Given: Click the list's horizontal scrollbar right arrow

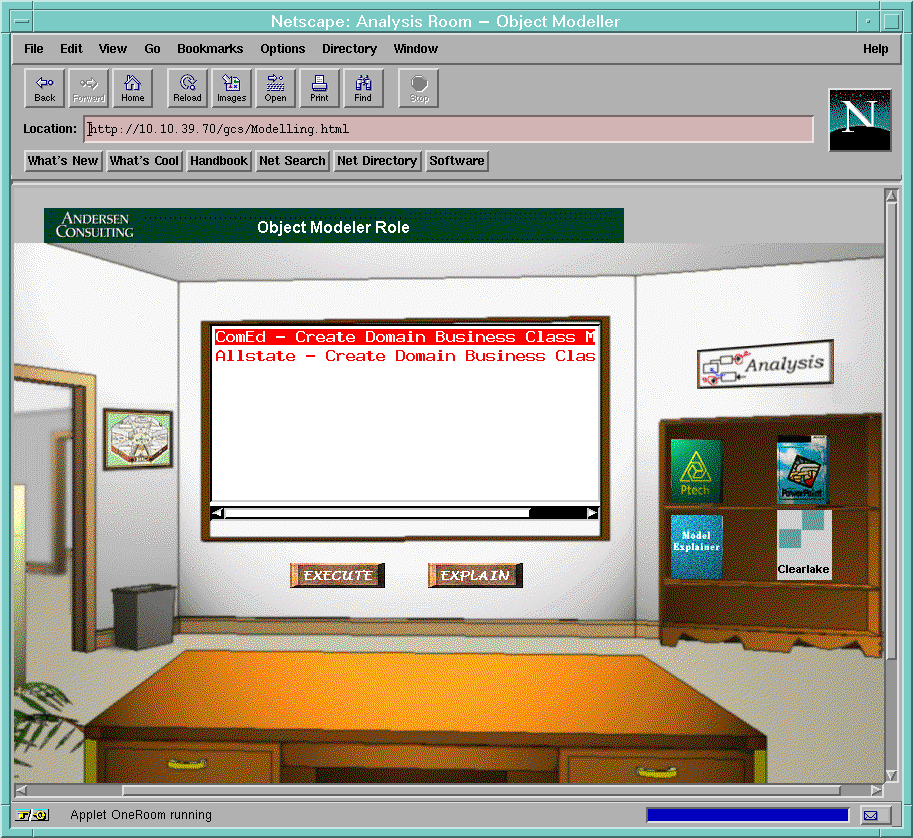Looking at the screenshot, I should click(592, 513).
